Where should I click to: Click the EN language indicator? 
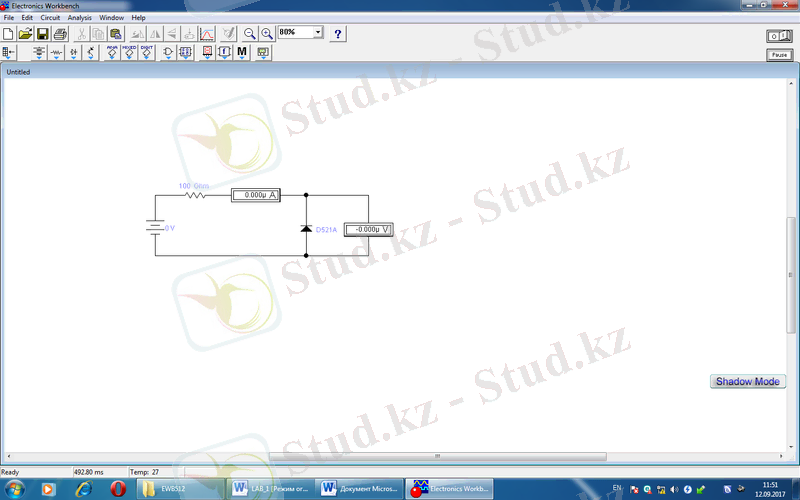point(617,488)
